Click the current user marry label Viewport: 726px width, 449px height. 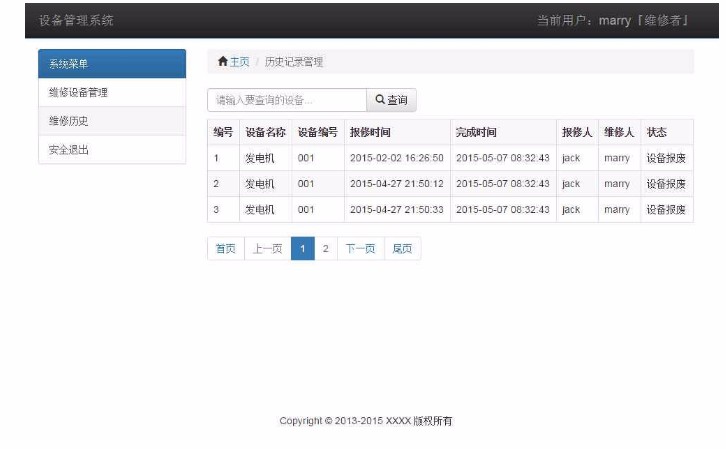[x=613, y=20]
